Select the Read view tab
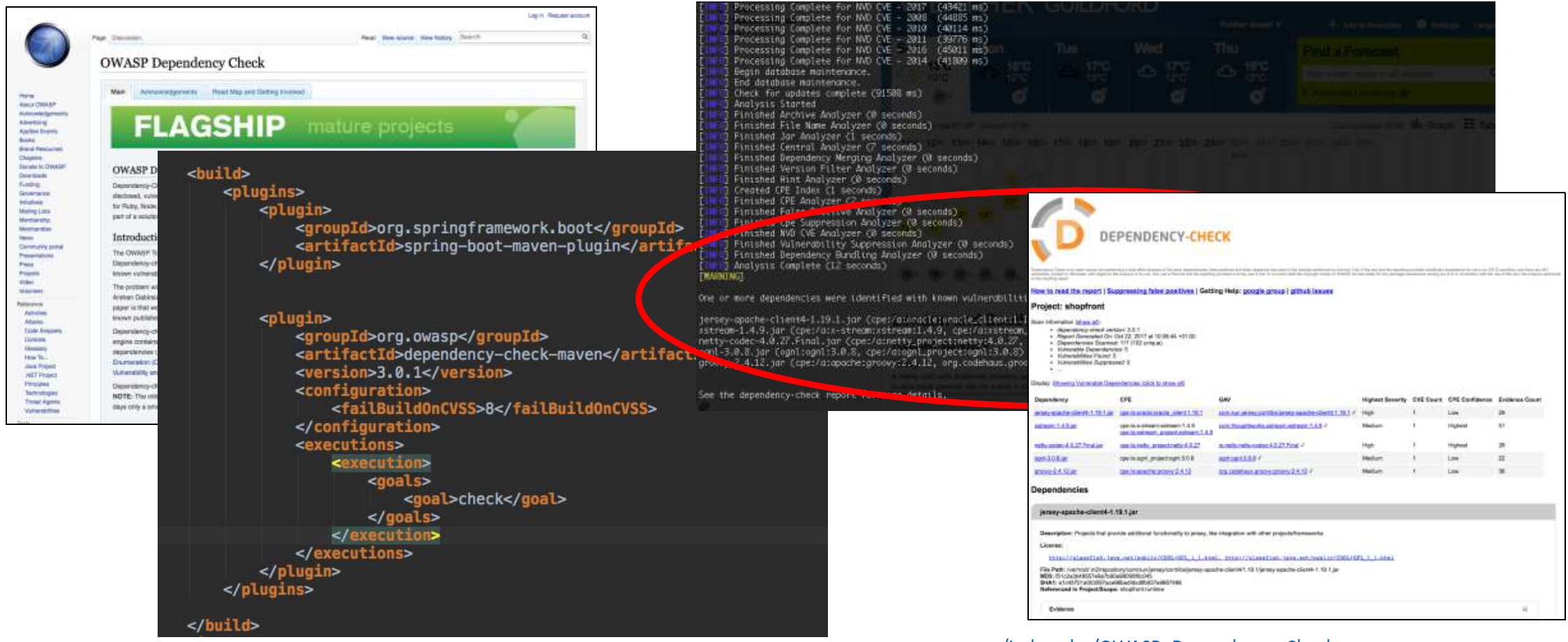1568x642 pixels. [x=368, y=38]
